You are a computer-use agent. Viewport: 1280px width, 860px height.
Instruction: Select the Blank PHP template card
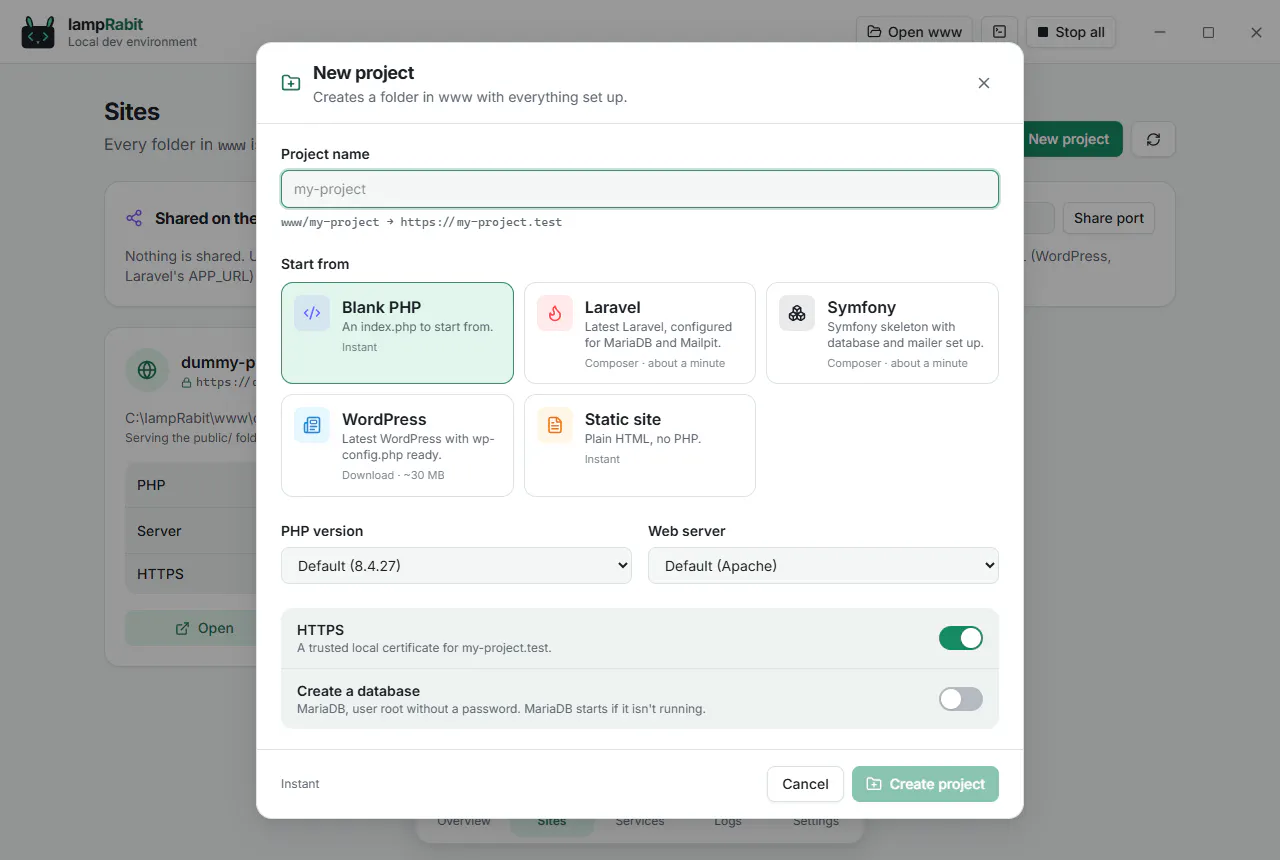(x=397, y=333)
